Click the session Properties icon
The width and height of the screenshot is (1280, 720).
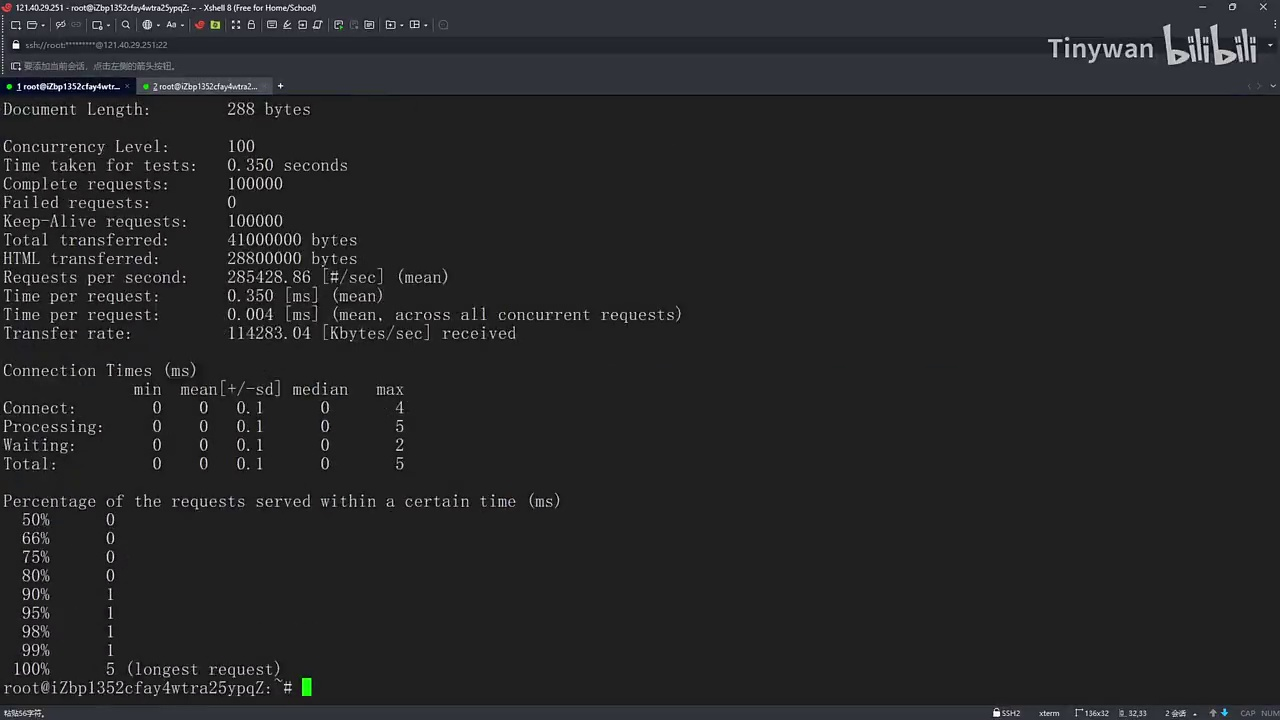pyautogui.click(x=97, y=25)
